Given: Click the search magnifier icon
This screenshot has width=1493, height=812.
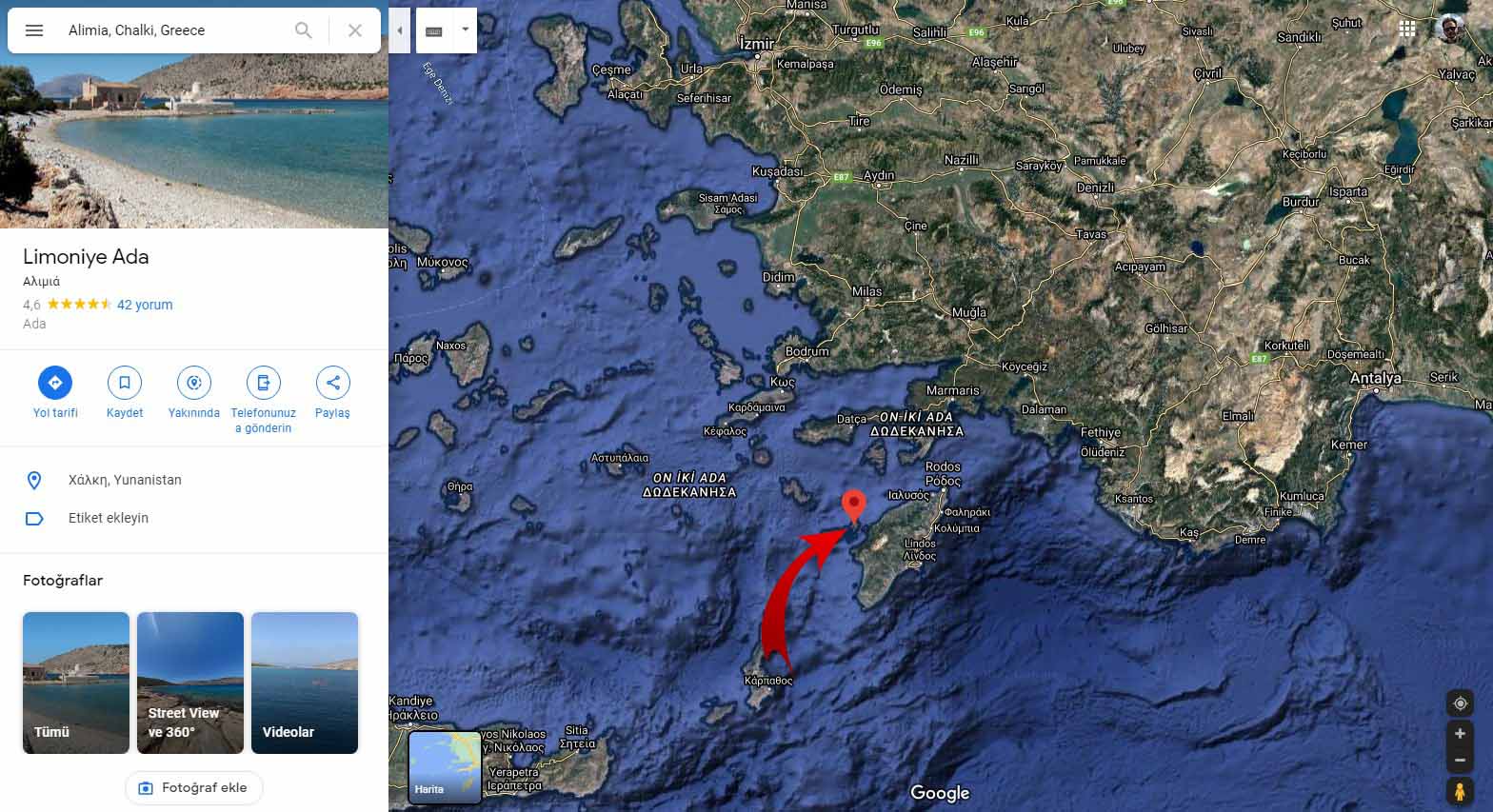Looking at the screenshot, I should [x=304, y=30].
